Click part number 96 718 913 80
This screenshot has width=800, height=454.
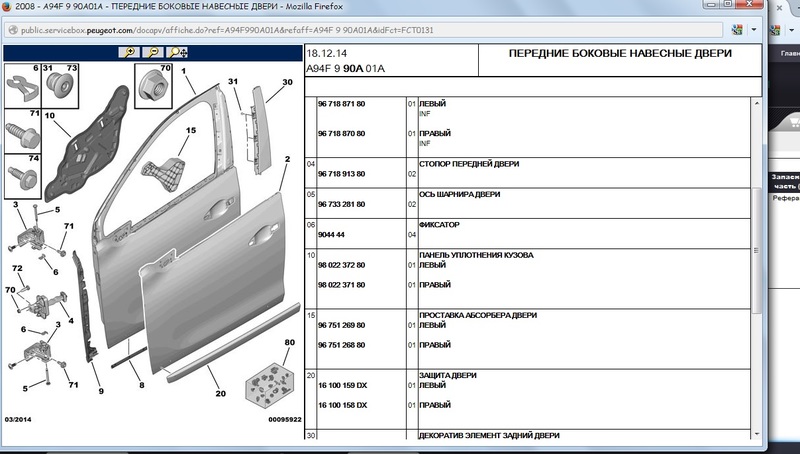coord(341,174)
